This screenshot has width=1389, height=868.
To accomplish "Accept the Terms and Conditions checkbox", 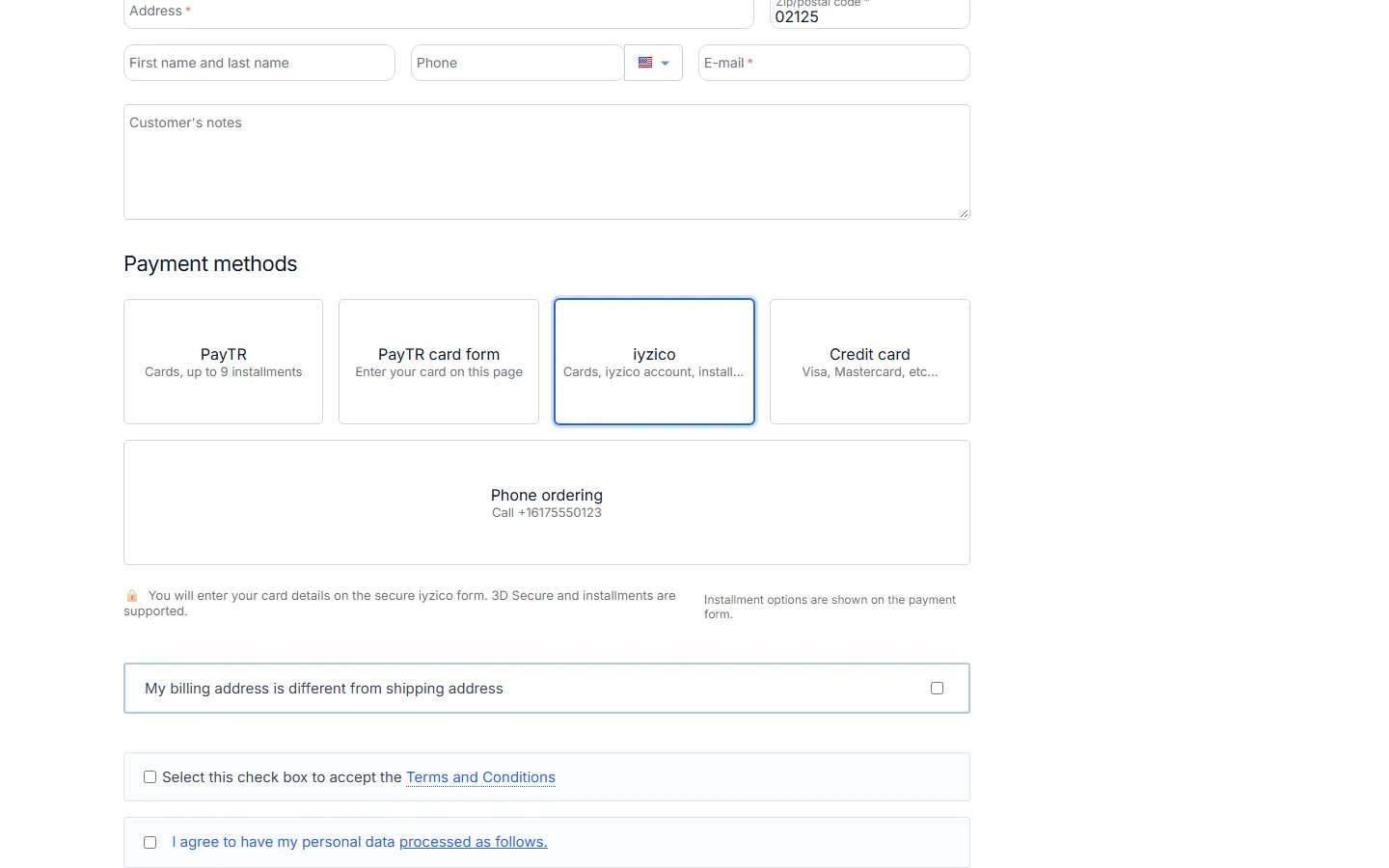I will pos(150,776).
